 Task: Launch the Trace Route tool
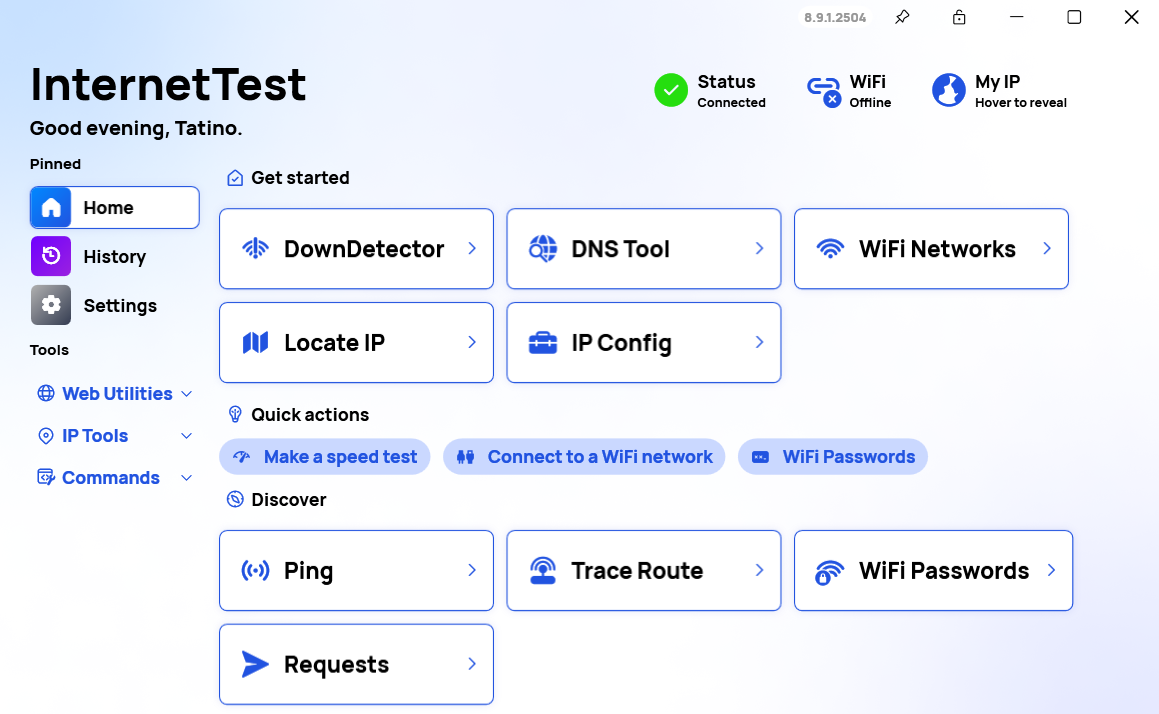pyautogui.click(x=643, y=571)
